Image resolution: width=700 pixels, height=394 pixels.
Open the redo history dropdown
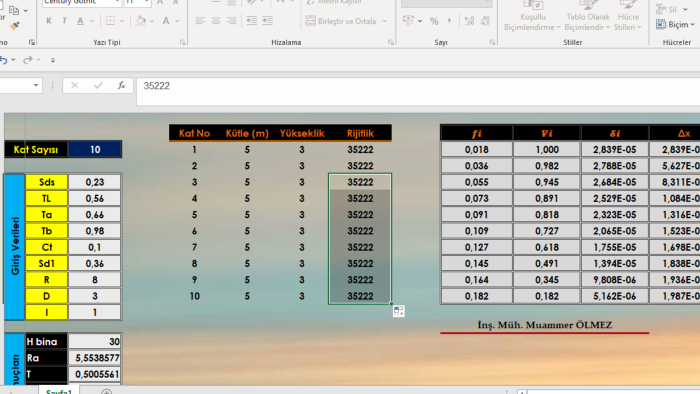[x=39, y=60]
